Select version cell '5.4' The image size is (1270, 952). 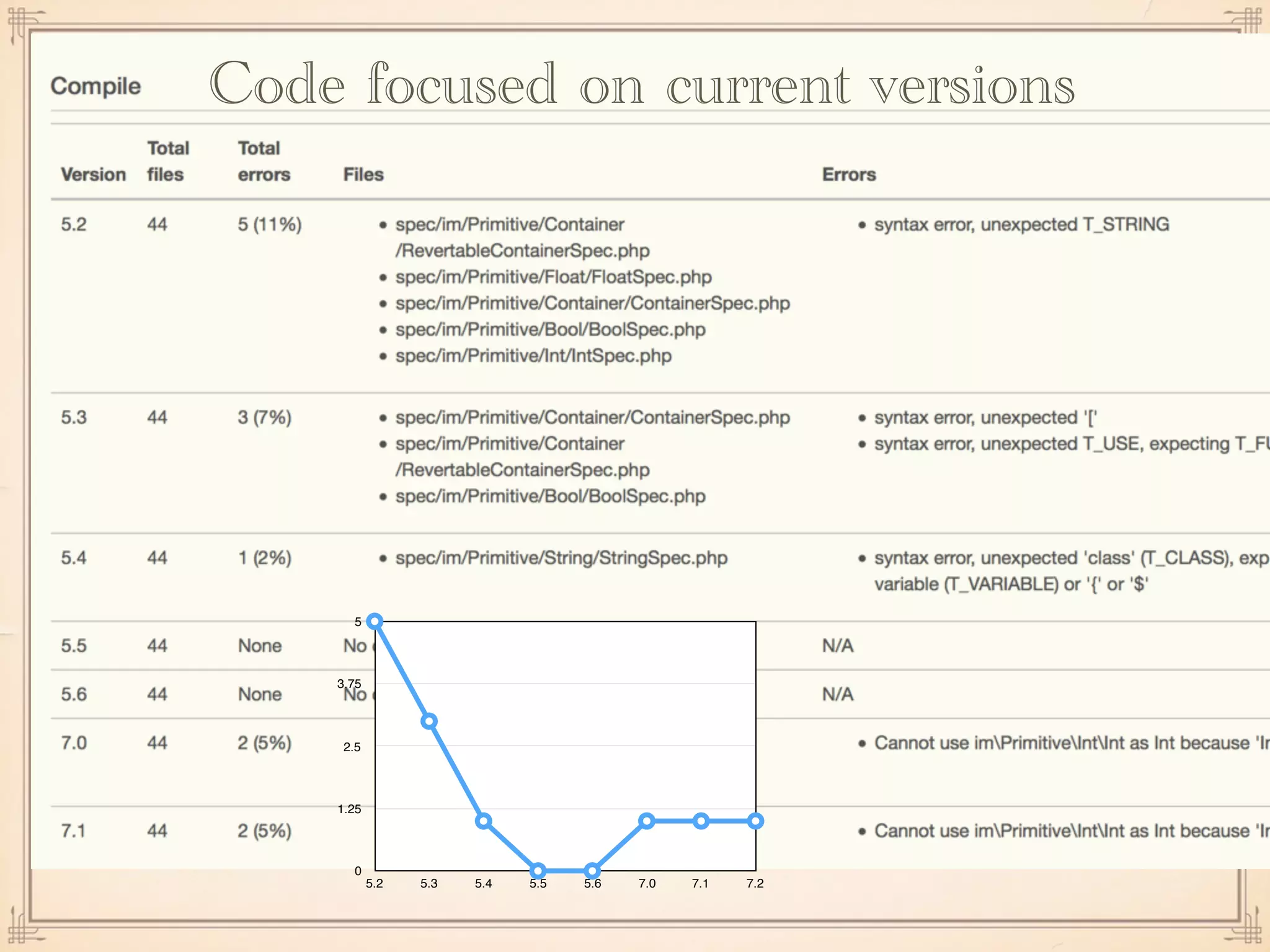(74, 558)
